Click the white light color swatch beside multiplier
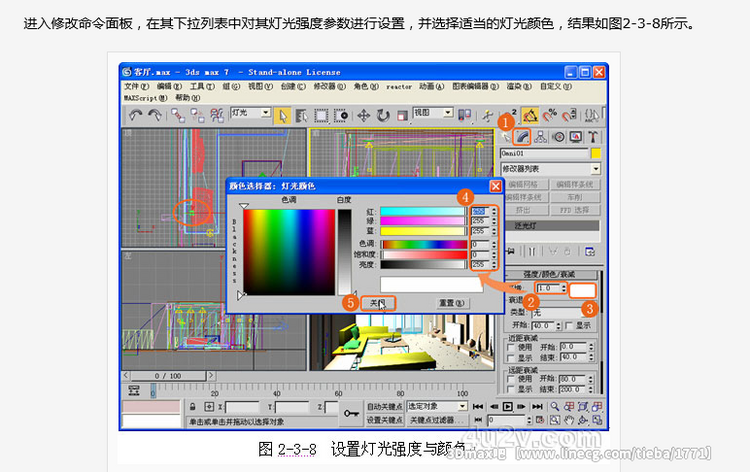 coord(582,290)
